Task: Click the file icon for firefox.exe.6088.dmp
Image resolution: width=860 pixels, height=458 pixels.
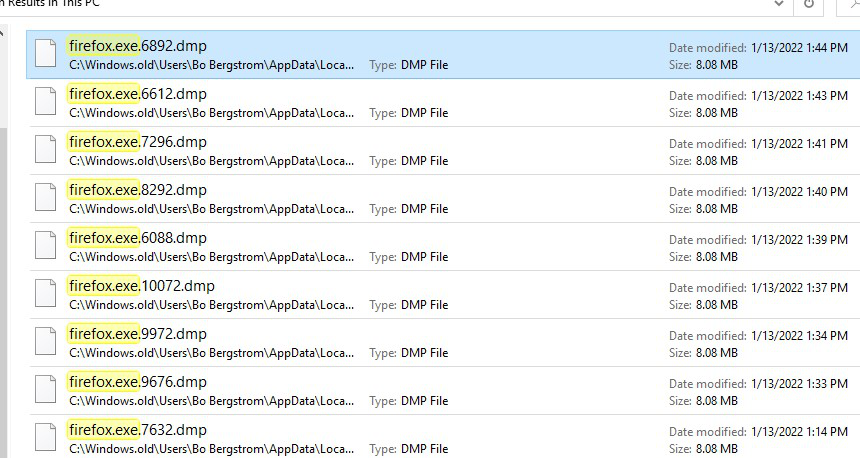Action: click(x=46, y=246)
